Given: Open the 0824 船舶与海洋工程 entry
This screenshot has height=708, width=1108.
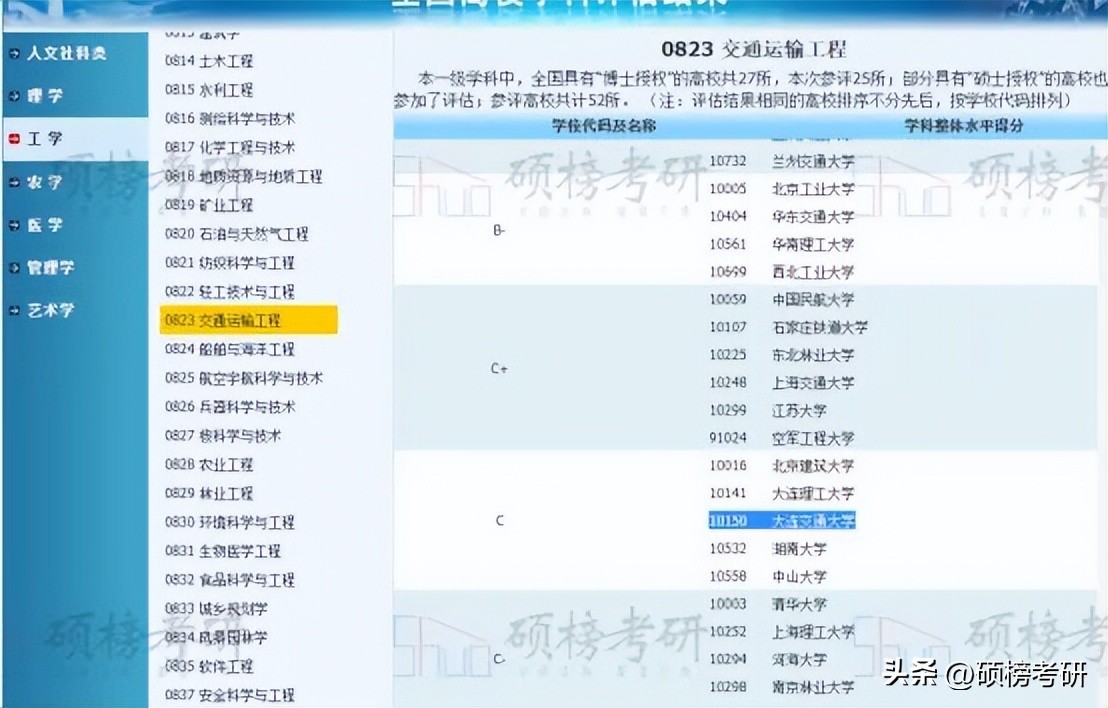Looking at the screenshot, I should 228,349.
